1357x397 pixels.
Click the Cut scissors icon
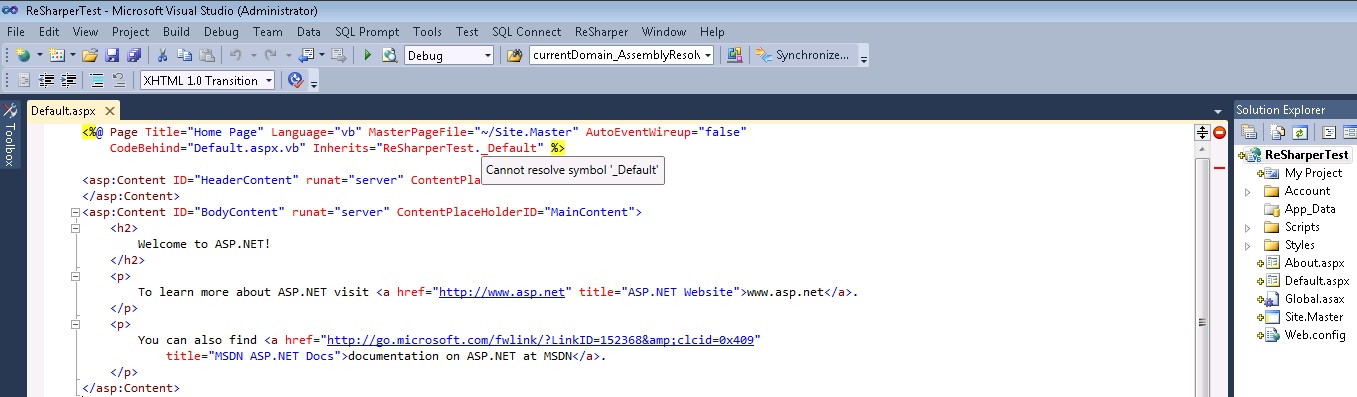163,55
